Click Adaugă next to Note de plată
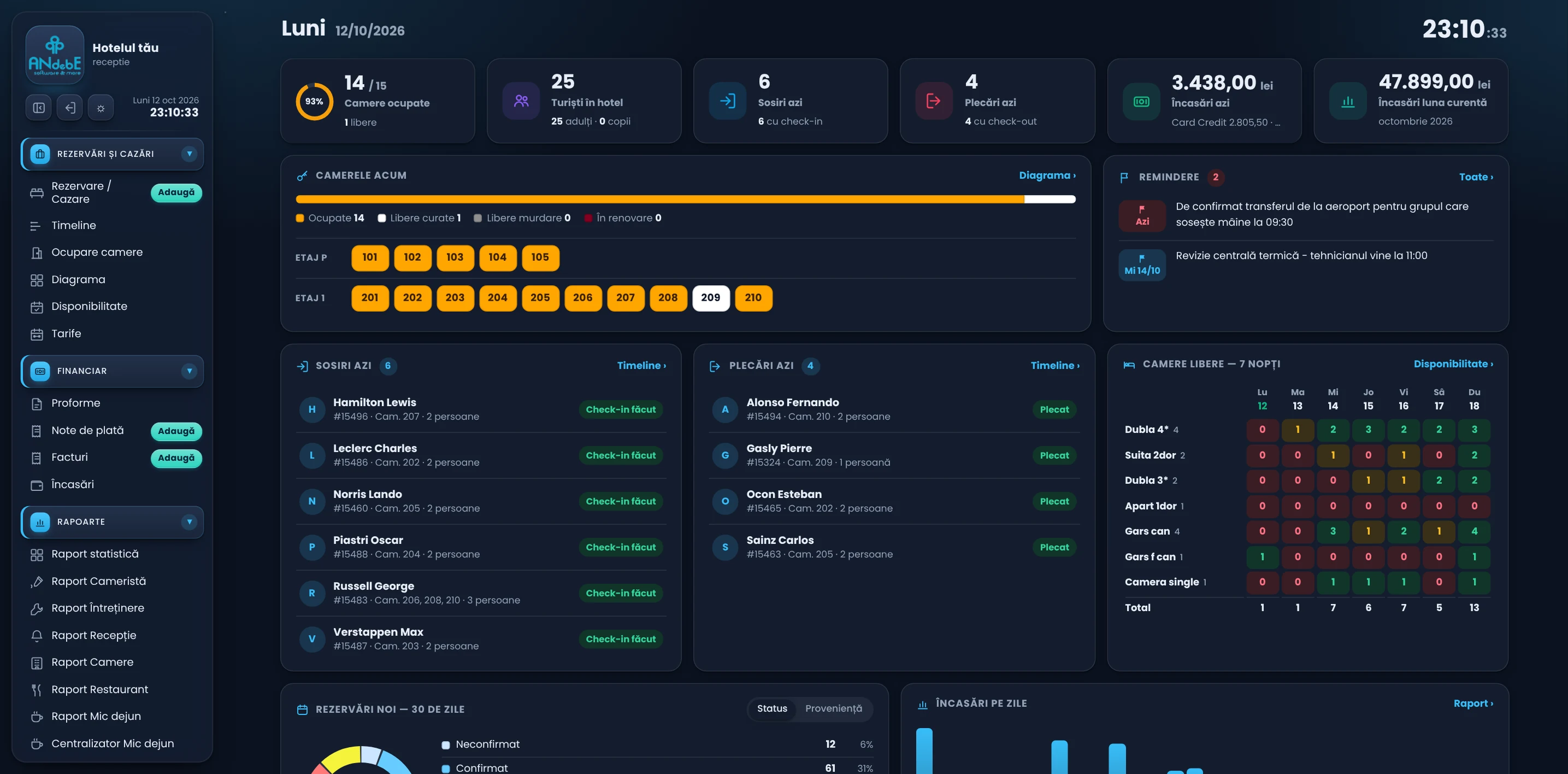This screenshot has width=1568, height=774. (x=176, y=431)
